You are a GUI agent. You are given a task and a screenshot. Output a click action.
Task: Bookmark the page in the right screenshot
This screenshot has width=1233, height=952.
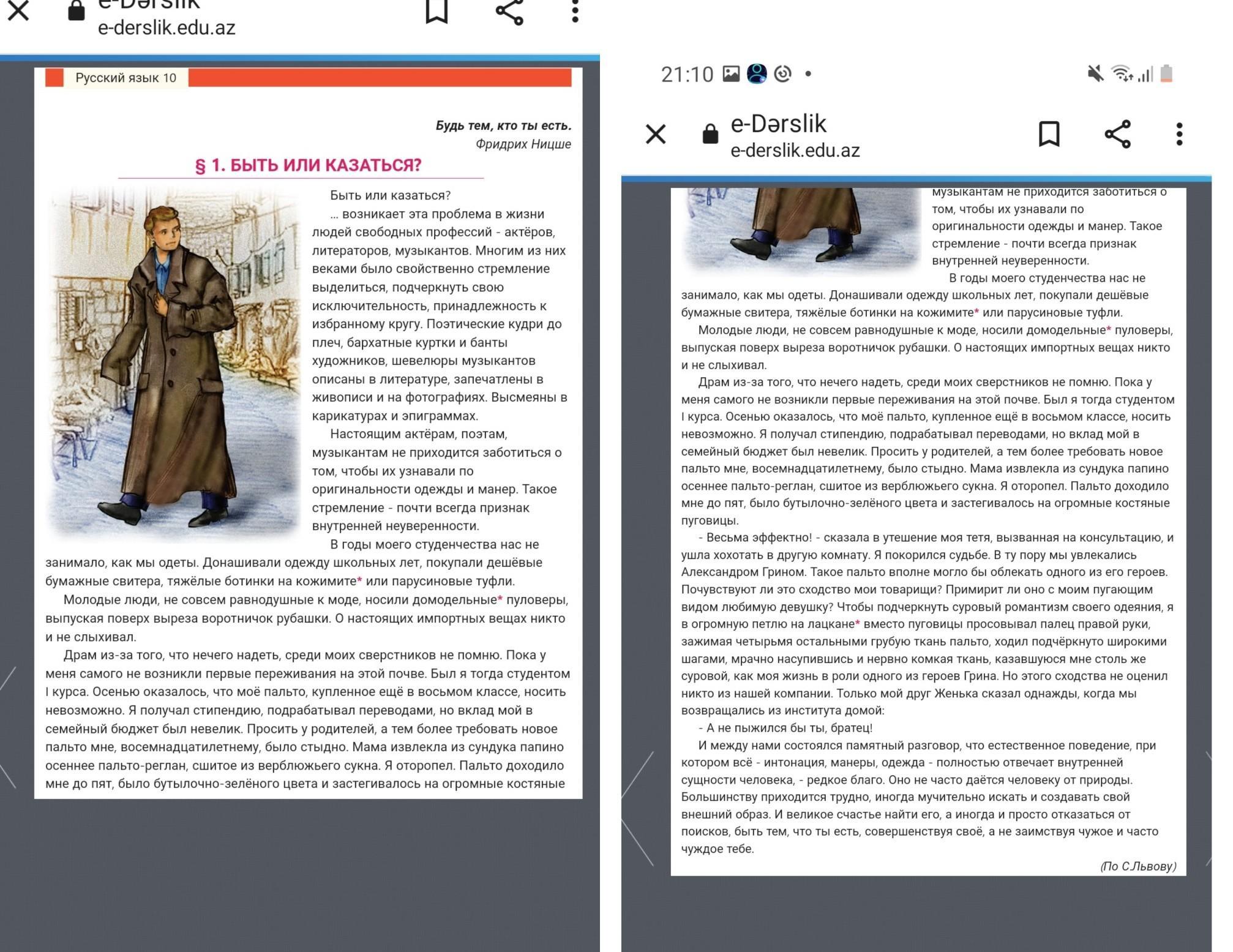click(x=1049, y=133)
